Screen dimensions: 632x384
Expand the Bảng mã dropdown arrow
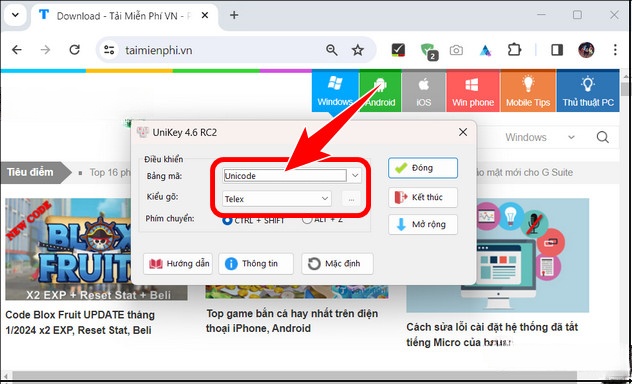tap(355, 176)
